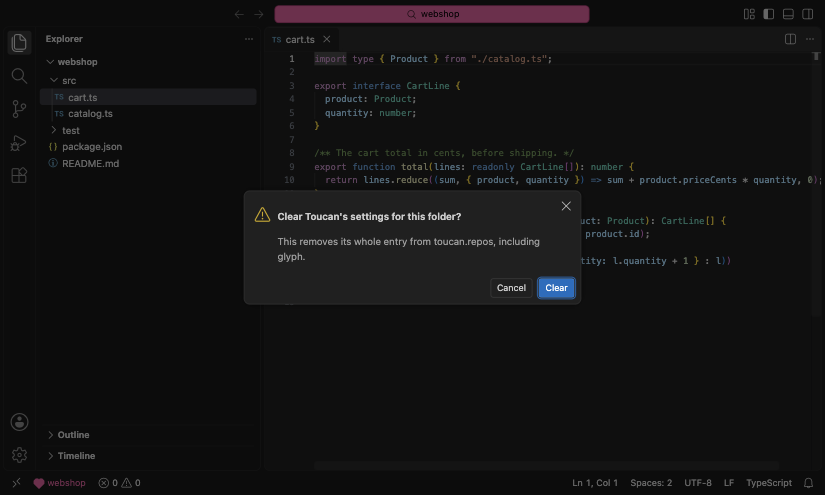This screenshot has height=495, width=825.
Task: Open the Accounts icon in activity bar
Action: pos(19,422)
